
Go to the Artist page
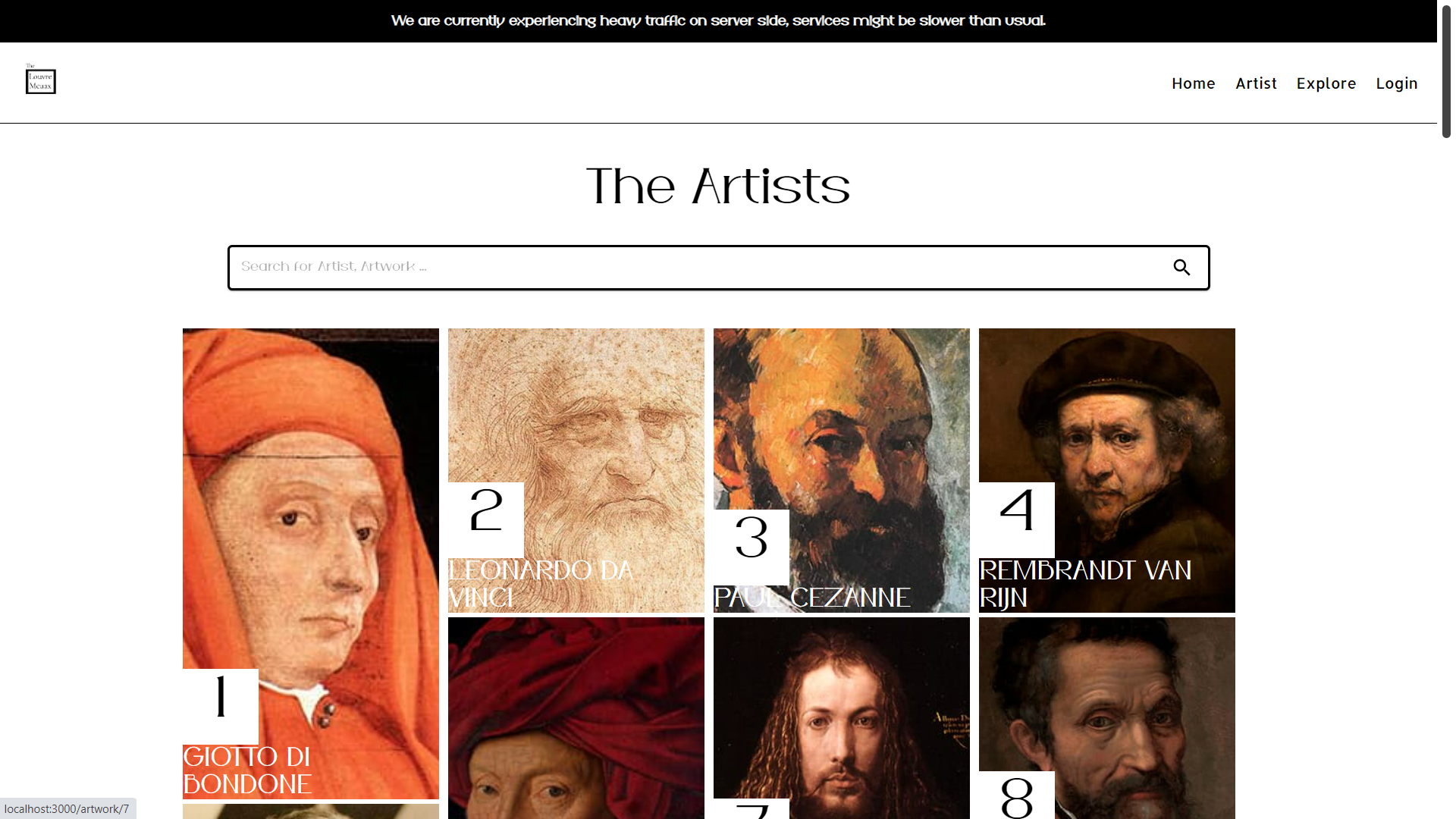[1256, 83]
